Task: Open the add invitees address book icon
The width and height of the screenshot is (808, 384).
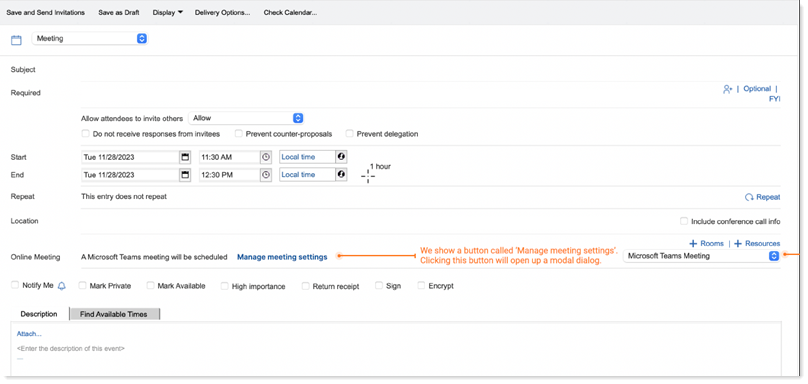Action: [727, 89]
